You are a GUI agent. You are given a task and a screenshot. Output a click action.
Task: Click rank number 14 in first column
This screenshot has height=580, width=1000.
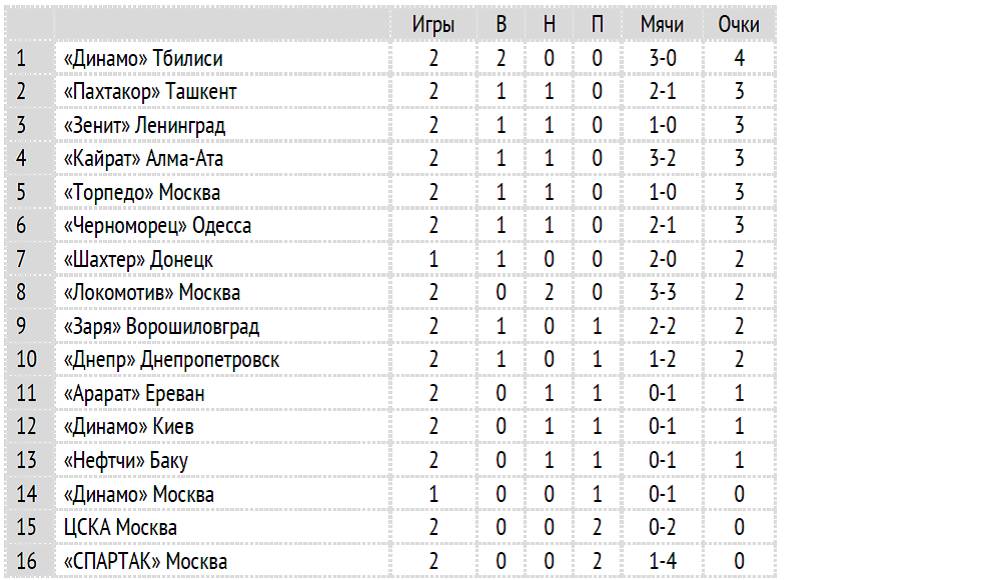point(27,494)
